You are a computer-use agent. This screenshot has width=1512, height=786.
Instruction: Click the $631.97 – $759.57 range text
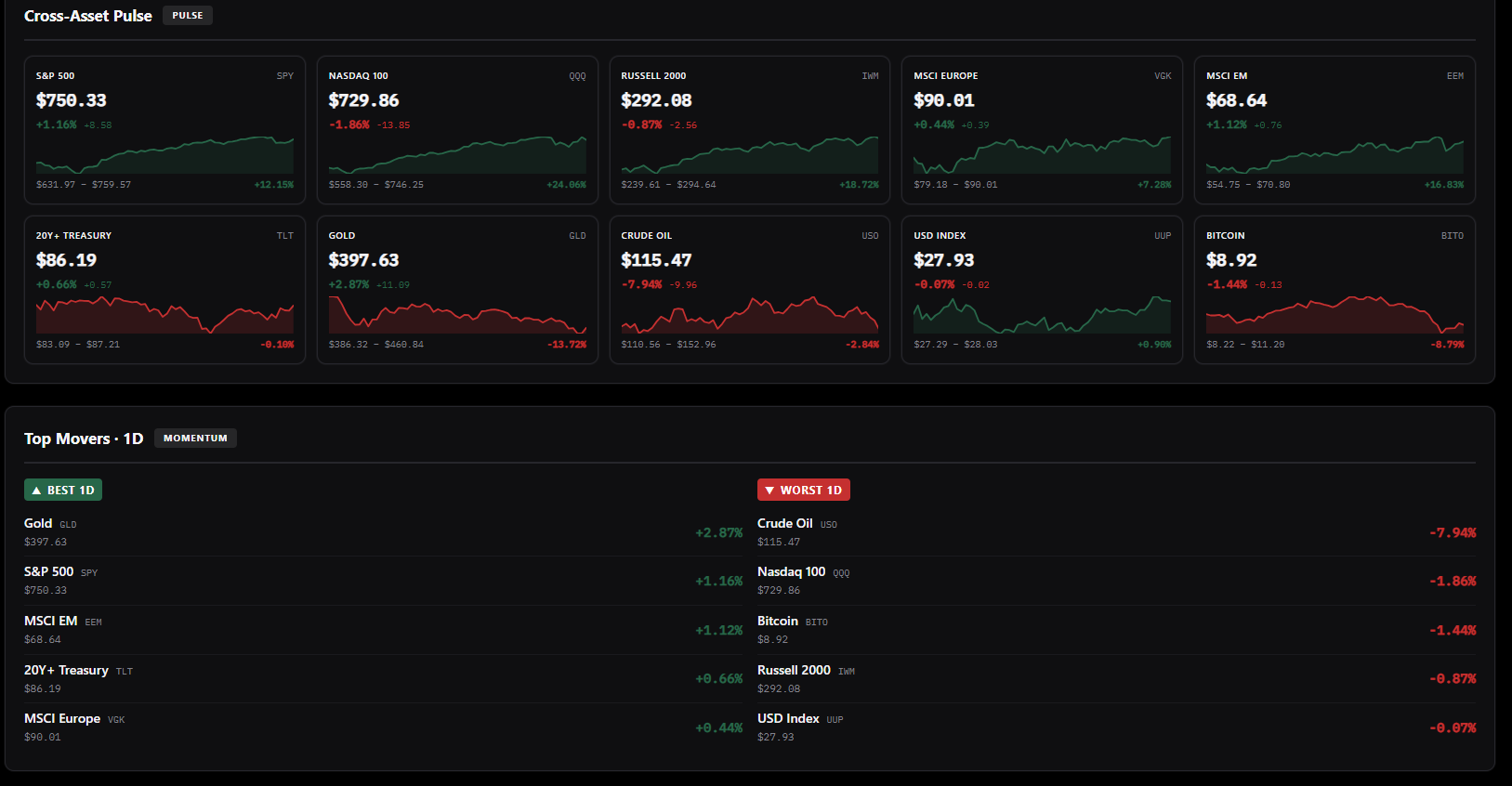point(84,185)
